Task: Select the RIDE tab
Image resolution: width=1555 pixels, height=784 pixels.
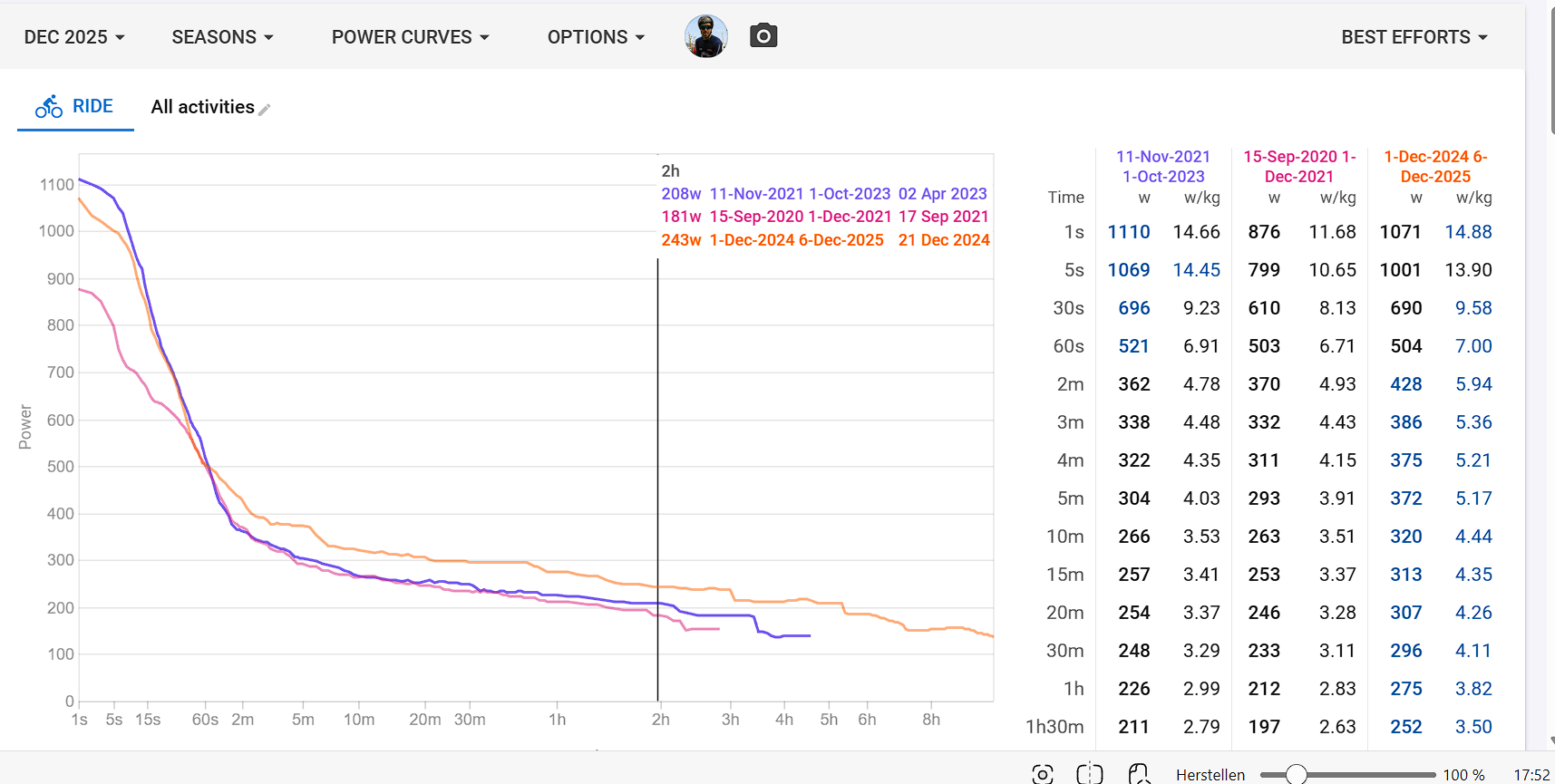Action: click(x=92, y=106)
